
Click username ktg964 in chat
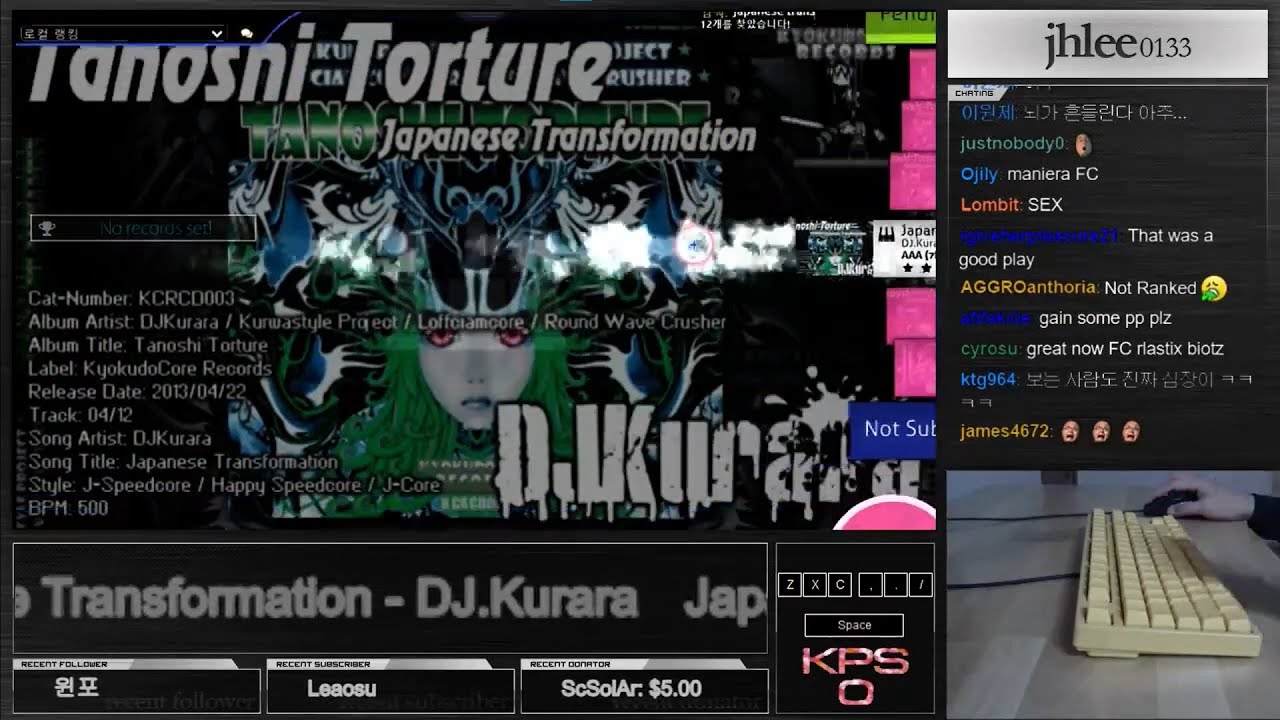[988, 380]
